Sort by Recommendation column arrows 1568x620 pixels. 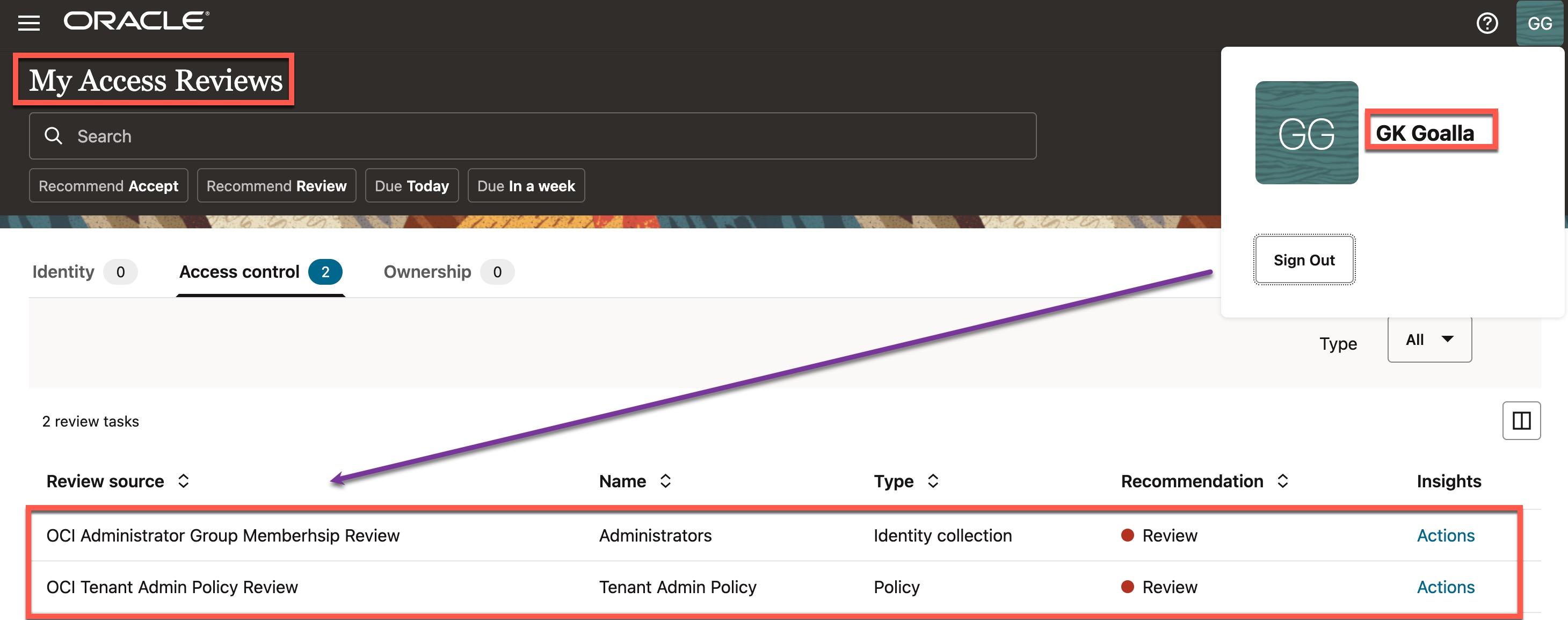[1282, 481]
